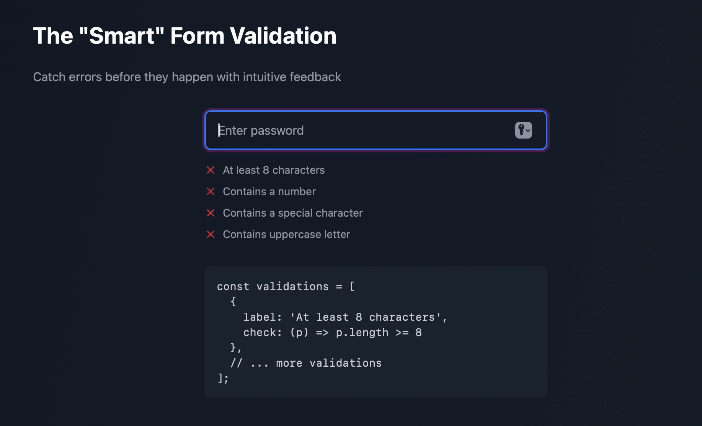Click the red X beside Contains a number
The width and height of the screenshot is (702, 426).
[x=210, y=192]
